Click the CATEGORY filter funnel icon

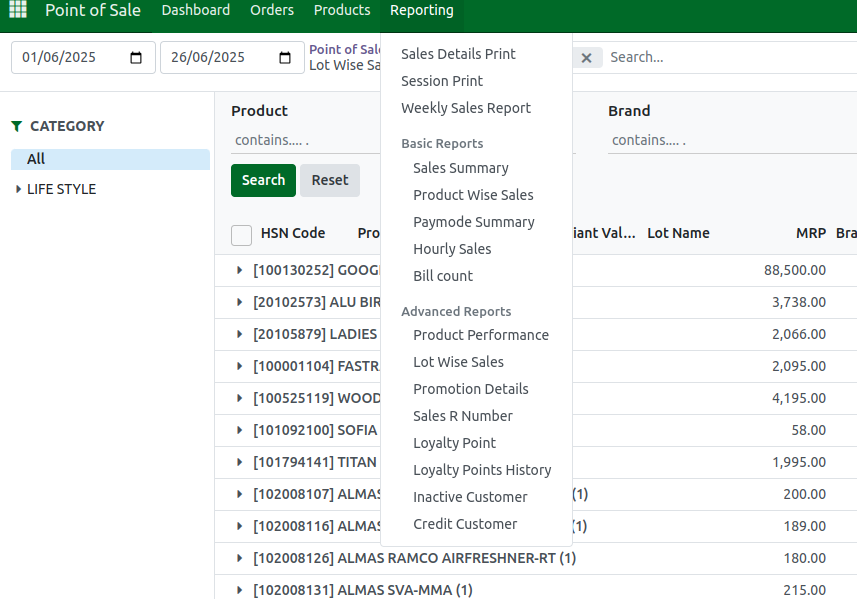(16, 126)
